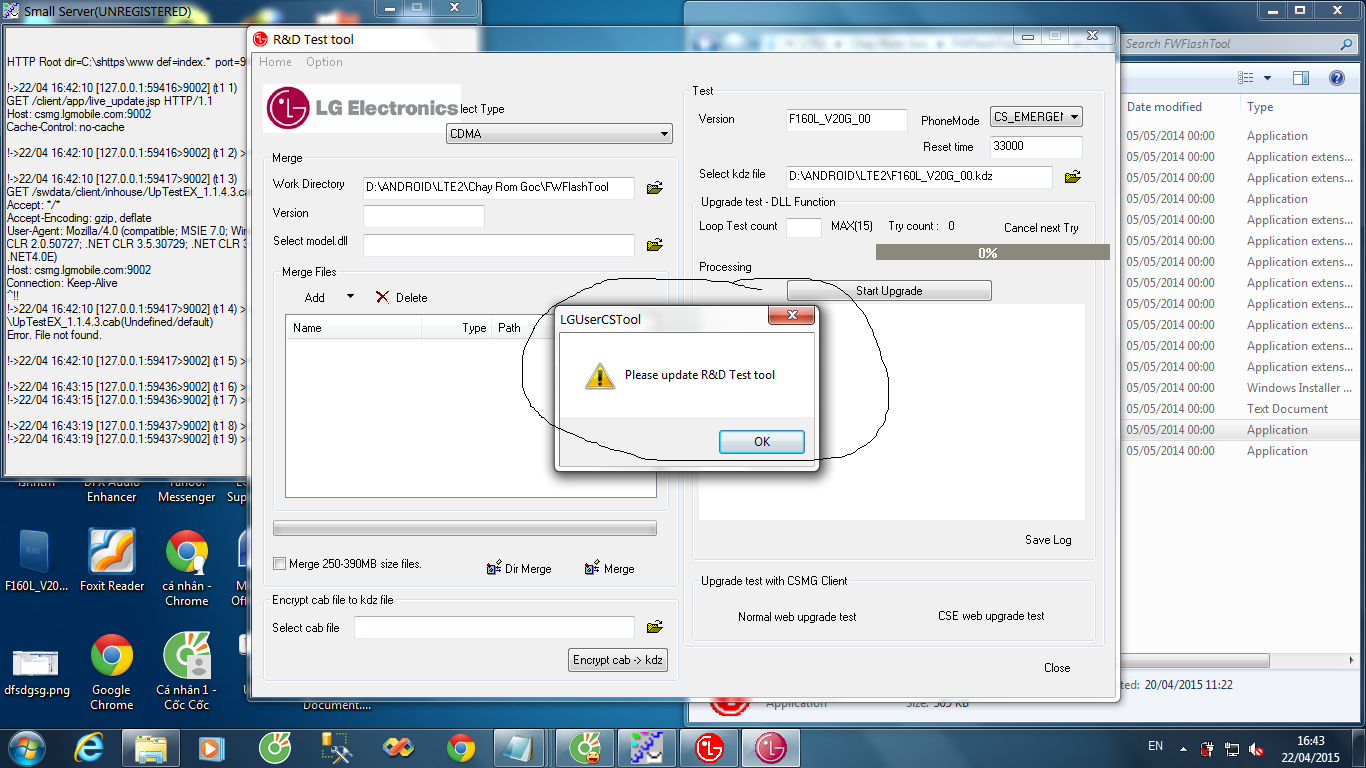The image size is (1366, 768).
Task: Select the Text Document row in Explorer
Action: pos(1240,409)
